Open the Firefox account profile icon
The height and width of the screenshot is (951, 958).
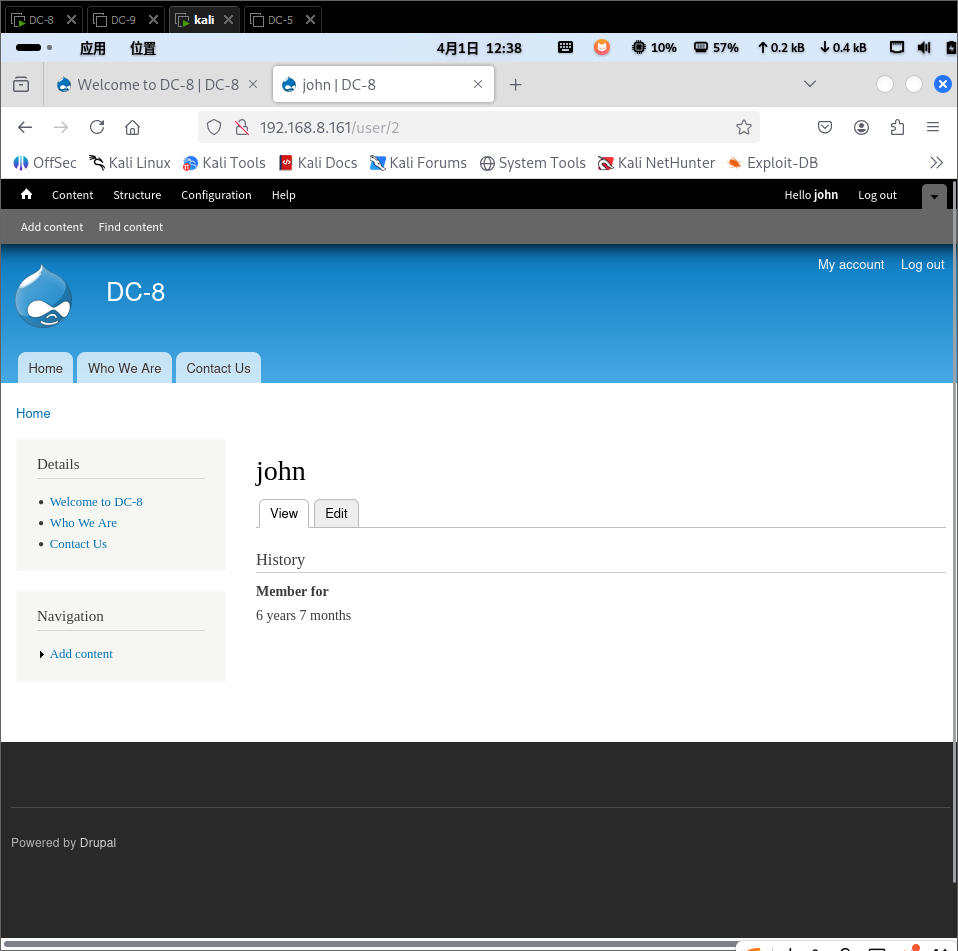coord(861,127)
